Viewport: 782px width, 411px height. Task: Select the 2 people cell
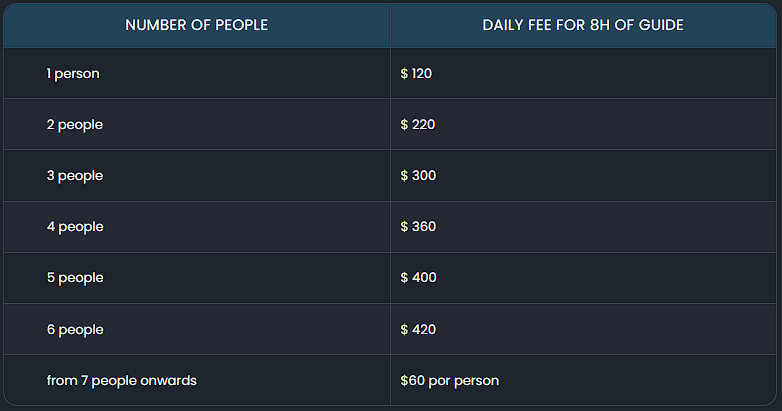click(196, 124)
